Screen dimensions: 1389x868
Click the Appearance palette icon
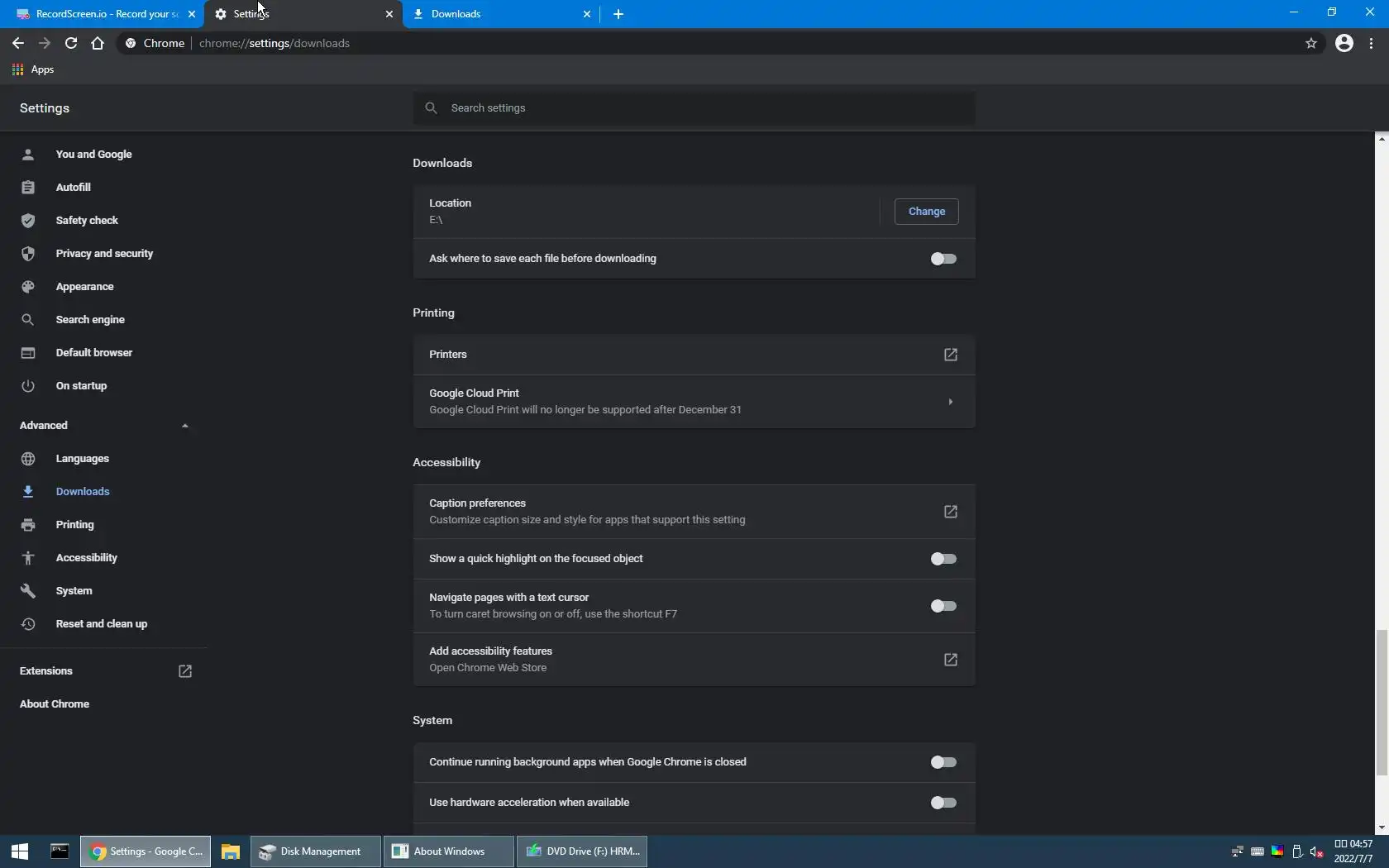28,287
